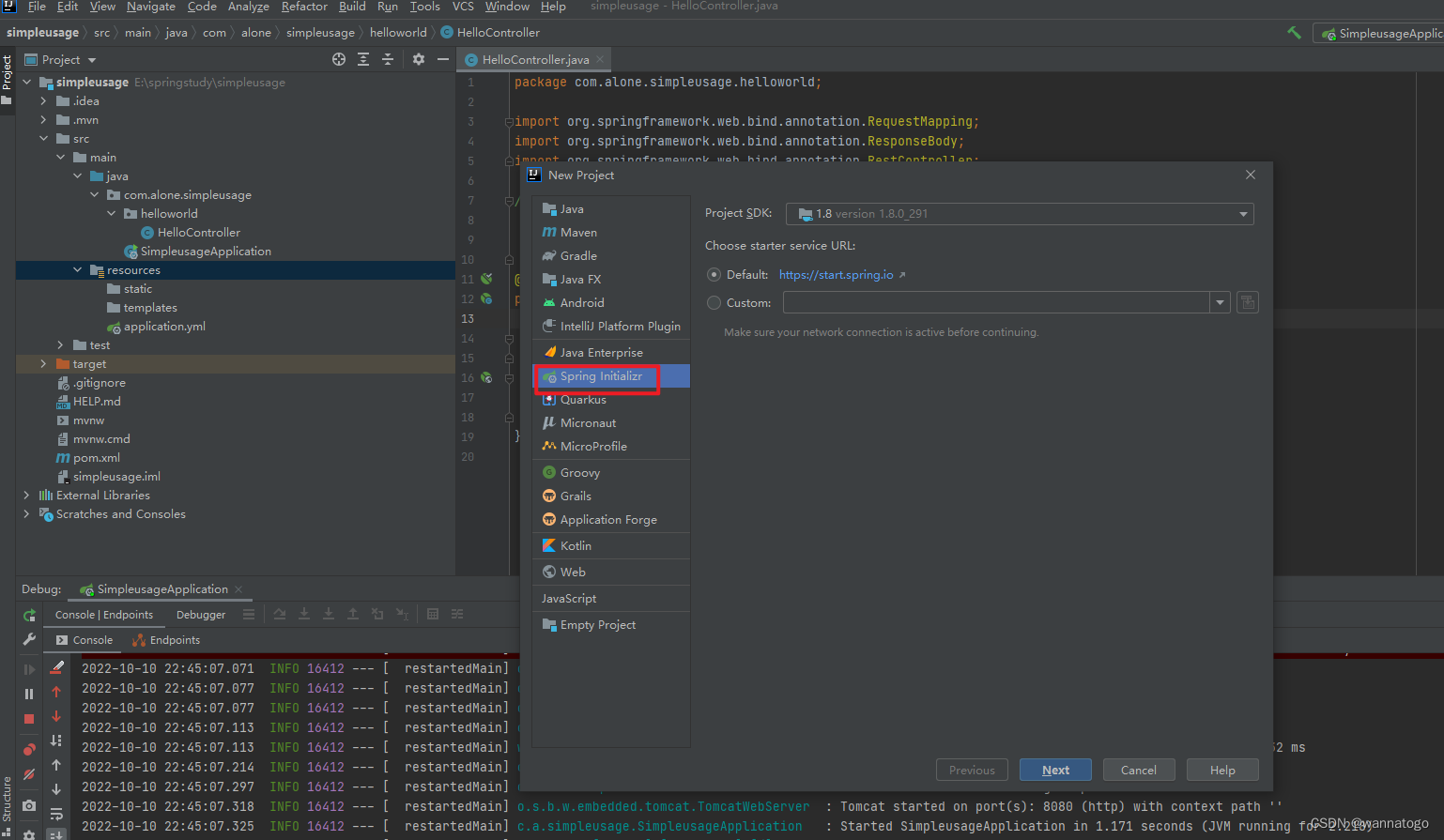1444x840 pixels.
Task: Open the Console sub-tab
Action: pos(84,640)
